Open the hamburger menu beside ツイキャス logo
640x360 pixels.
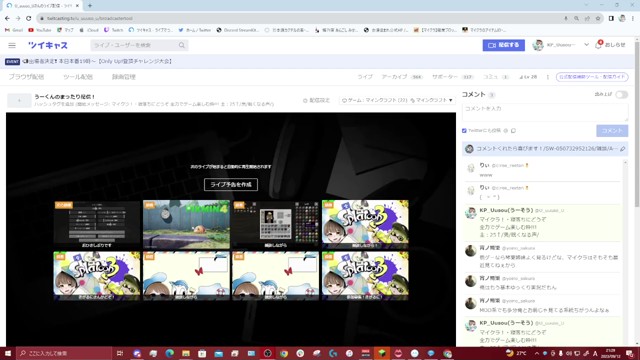[12, 45]
